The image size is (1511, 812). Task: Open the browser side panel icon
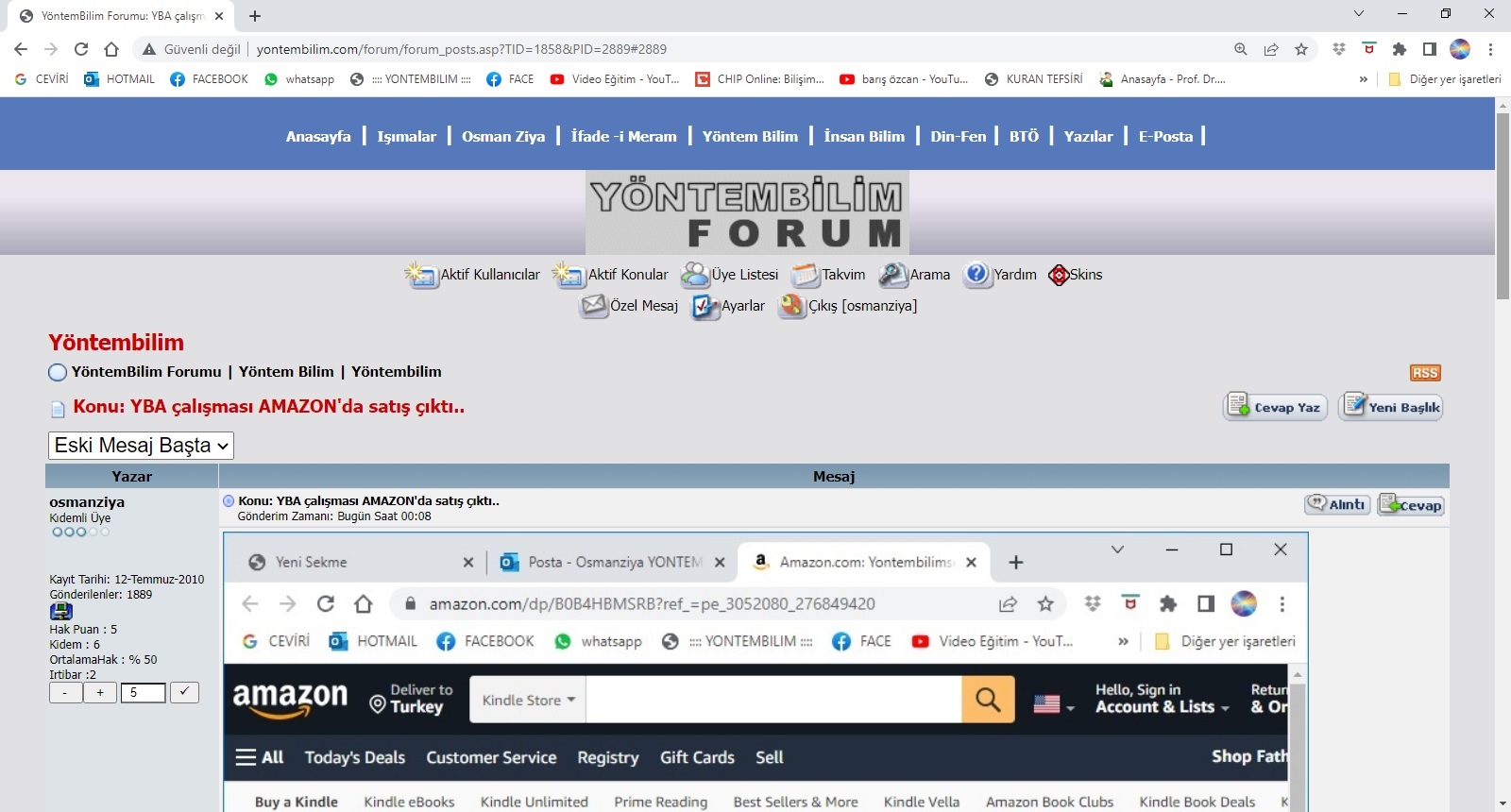[x=1430, y=49]
